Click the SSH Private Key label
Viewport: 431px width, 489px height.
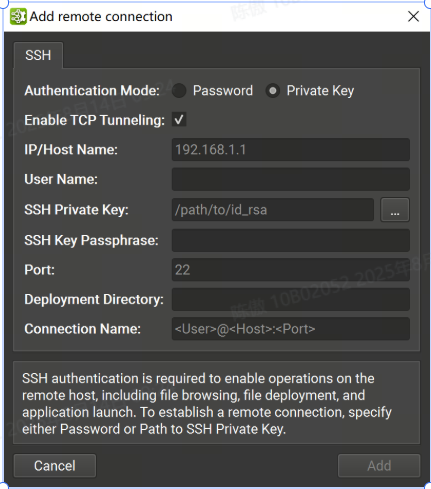point(76,210)
